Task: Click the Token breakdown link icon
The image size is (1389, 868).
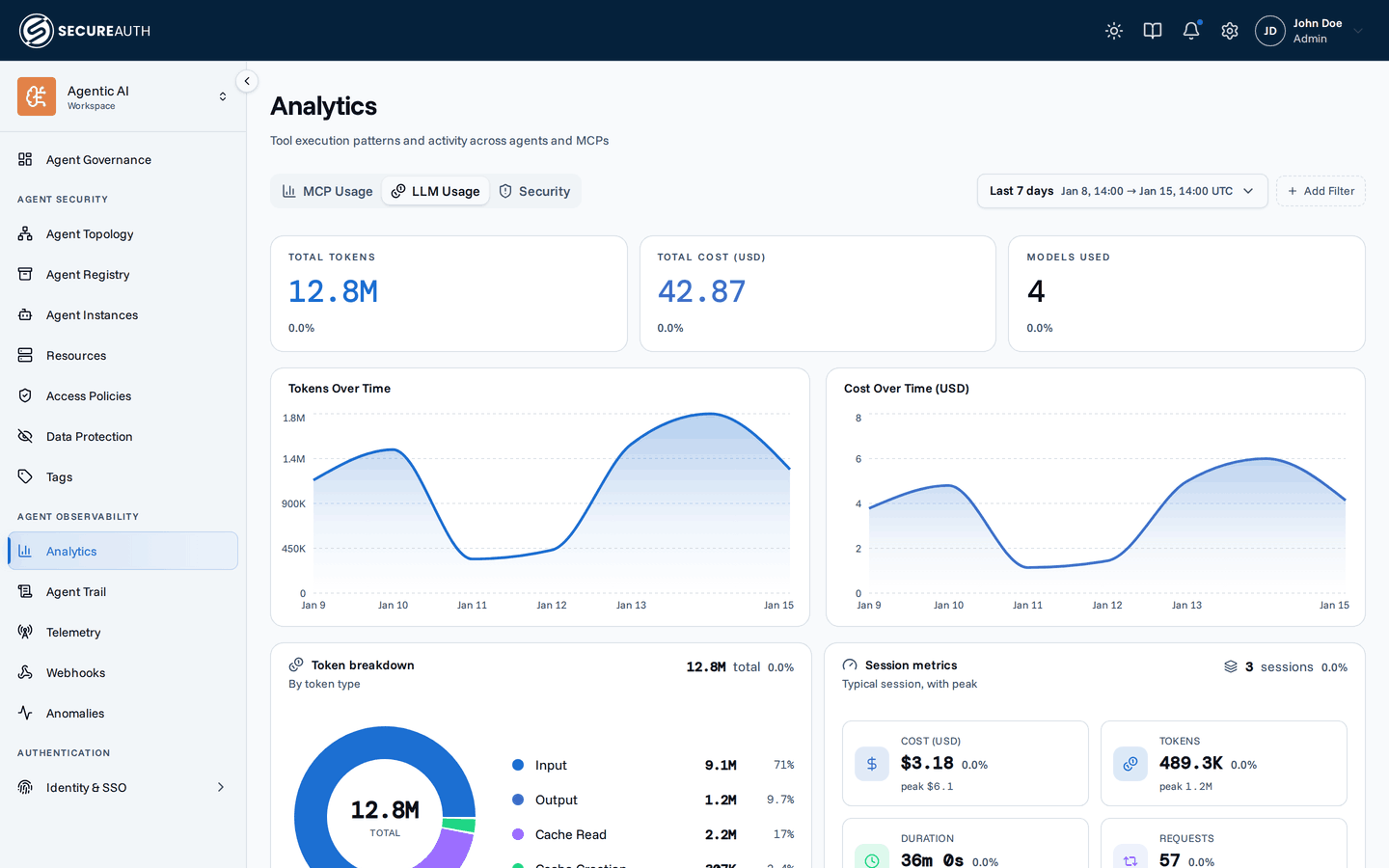Action: (x=296, y=665)
